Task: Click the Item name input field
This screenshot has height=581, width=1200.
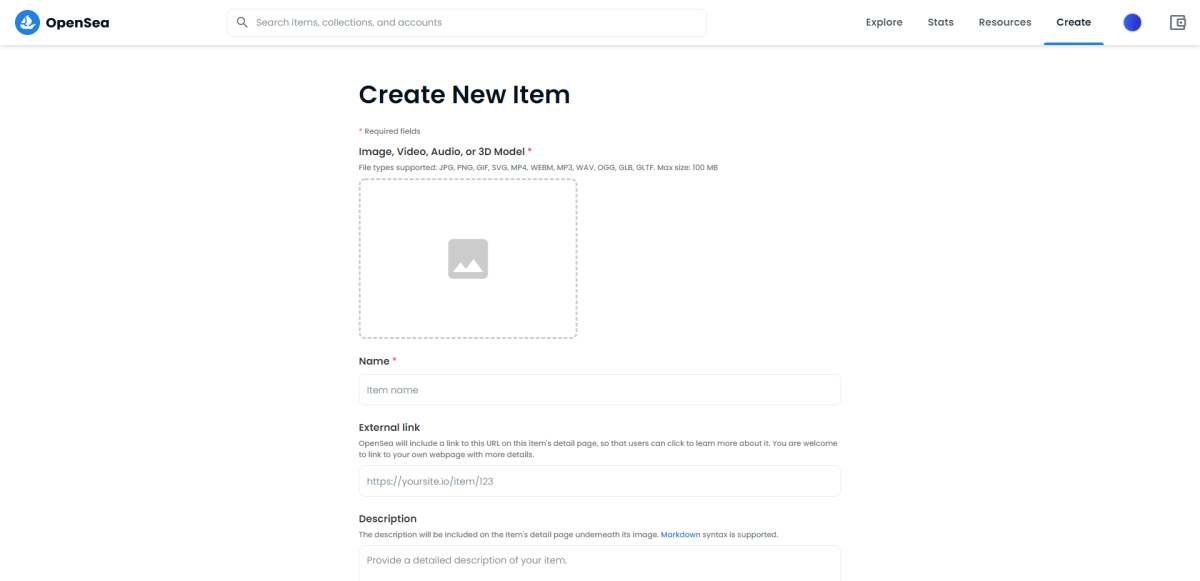Action: pos(600,389)
